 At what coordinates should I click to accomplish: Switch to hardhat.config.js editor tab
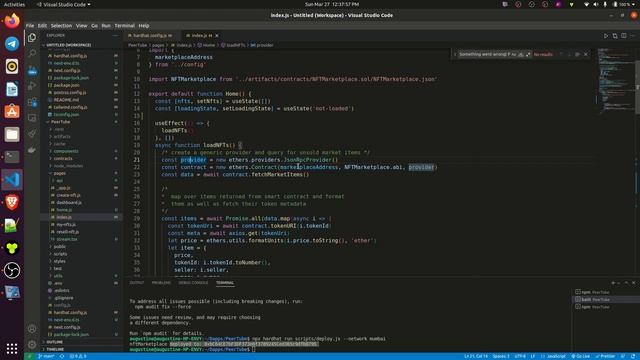coord(150,36)
